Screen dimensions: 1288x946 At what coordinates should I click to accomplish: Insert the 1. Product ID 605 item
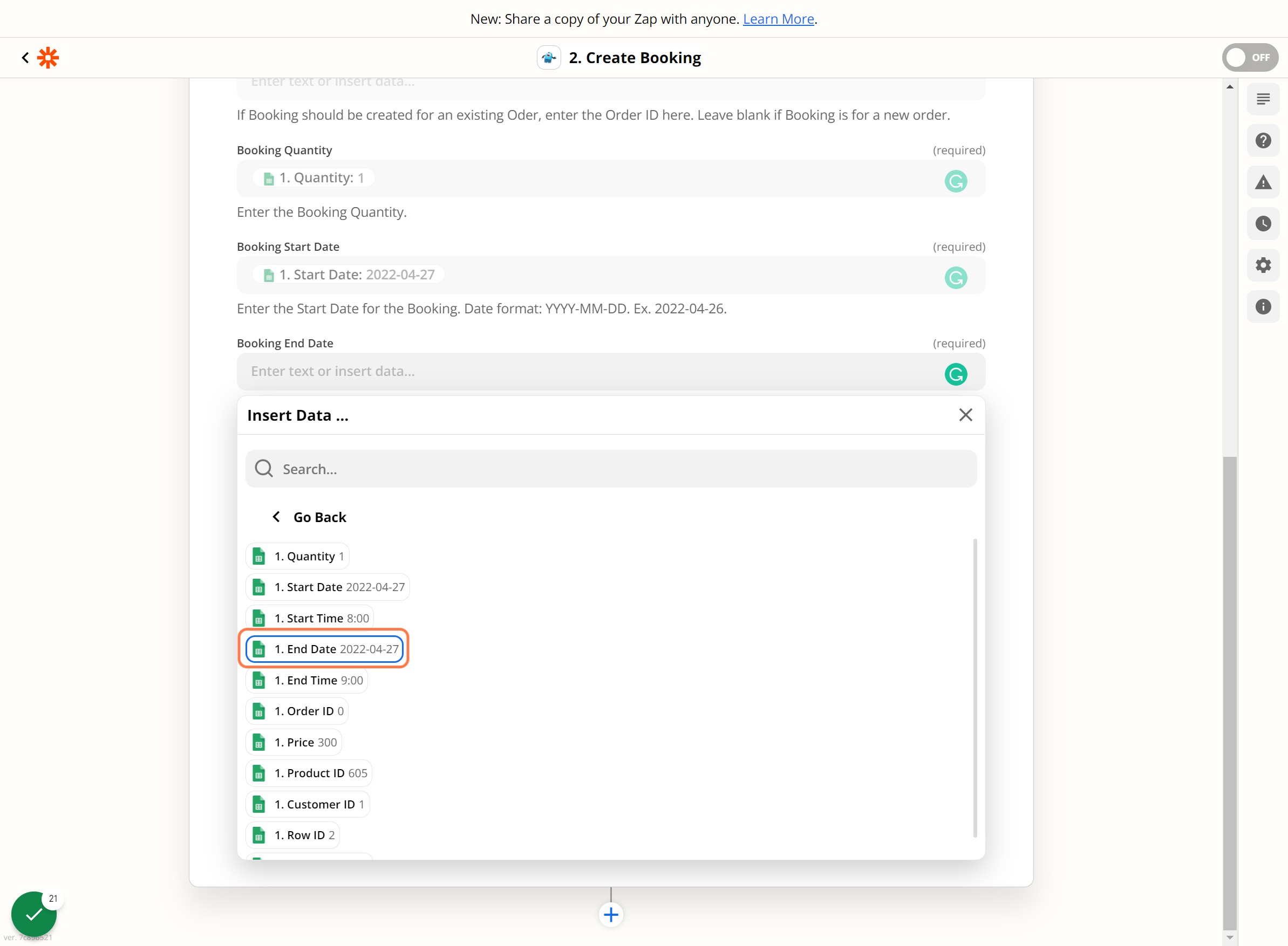309,773
